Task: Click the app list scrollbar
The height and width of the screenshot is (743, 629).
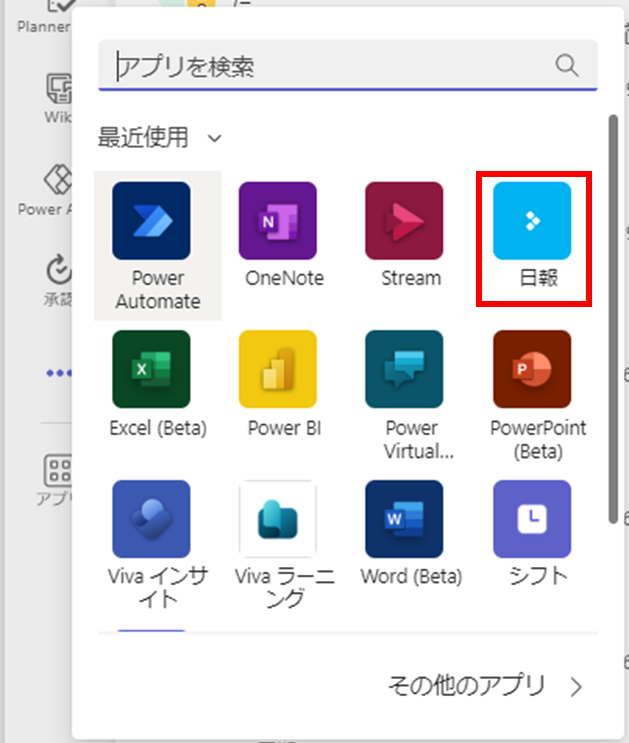Action: 612,320
